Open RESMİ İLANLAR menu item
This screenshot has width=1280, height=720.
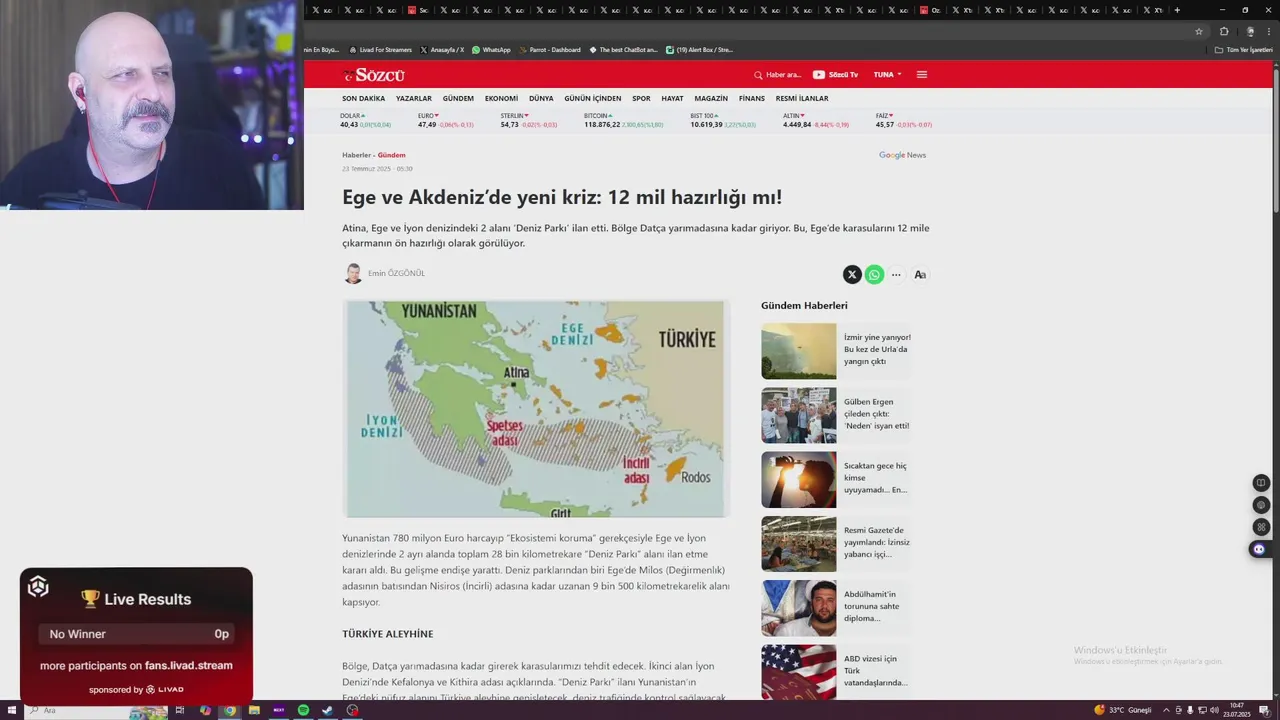pos(802,98)
